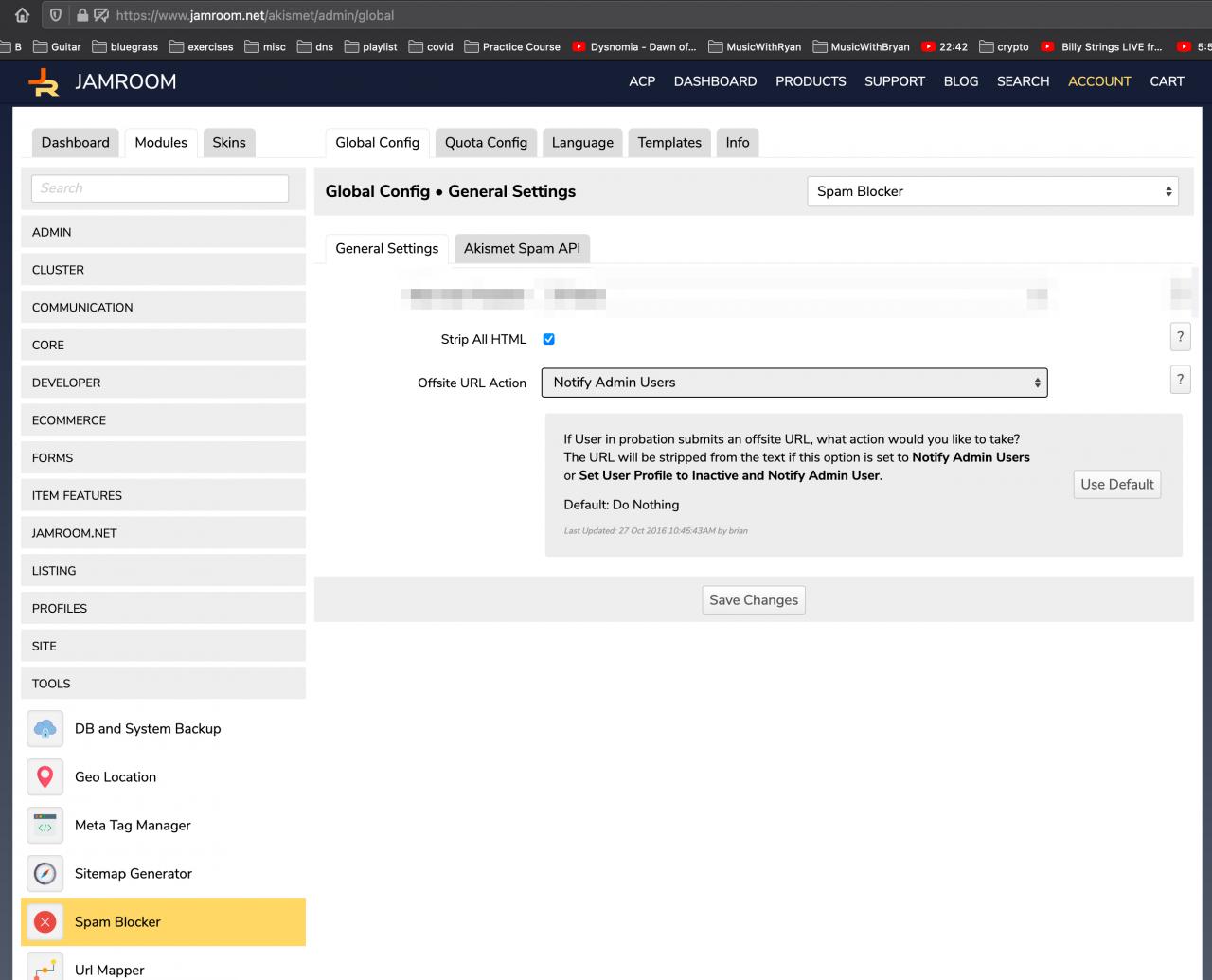
Task: Select the Spam Blocker red X icon
Action: pos(45,922)
